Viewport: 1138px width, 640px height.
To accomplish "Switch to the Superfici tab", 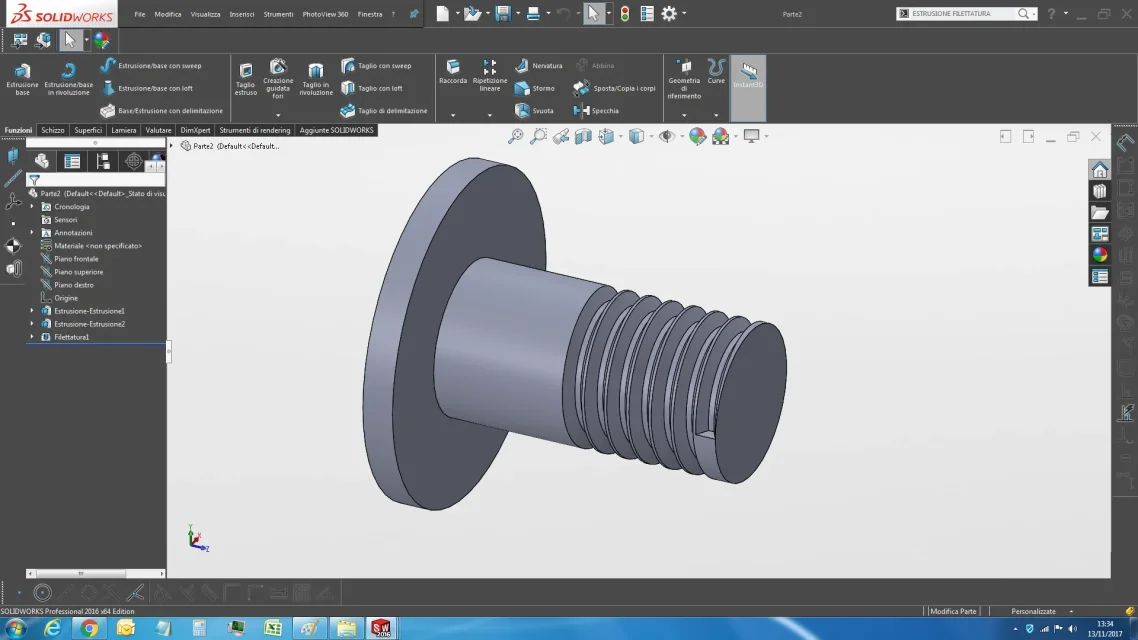I will [x=88, y=130].
